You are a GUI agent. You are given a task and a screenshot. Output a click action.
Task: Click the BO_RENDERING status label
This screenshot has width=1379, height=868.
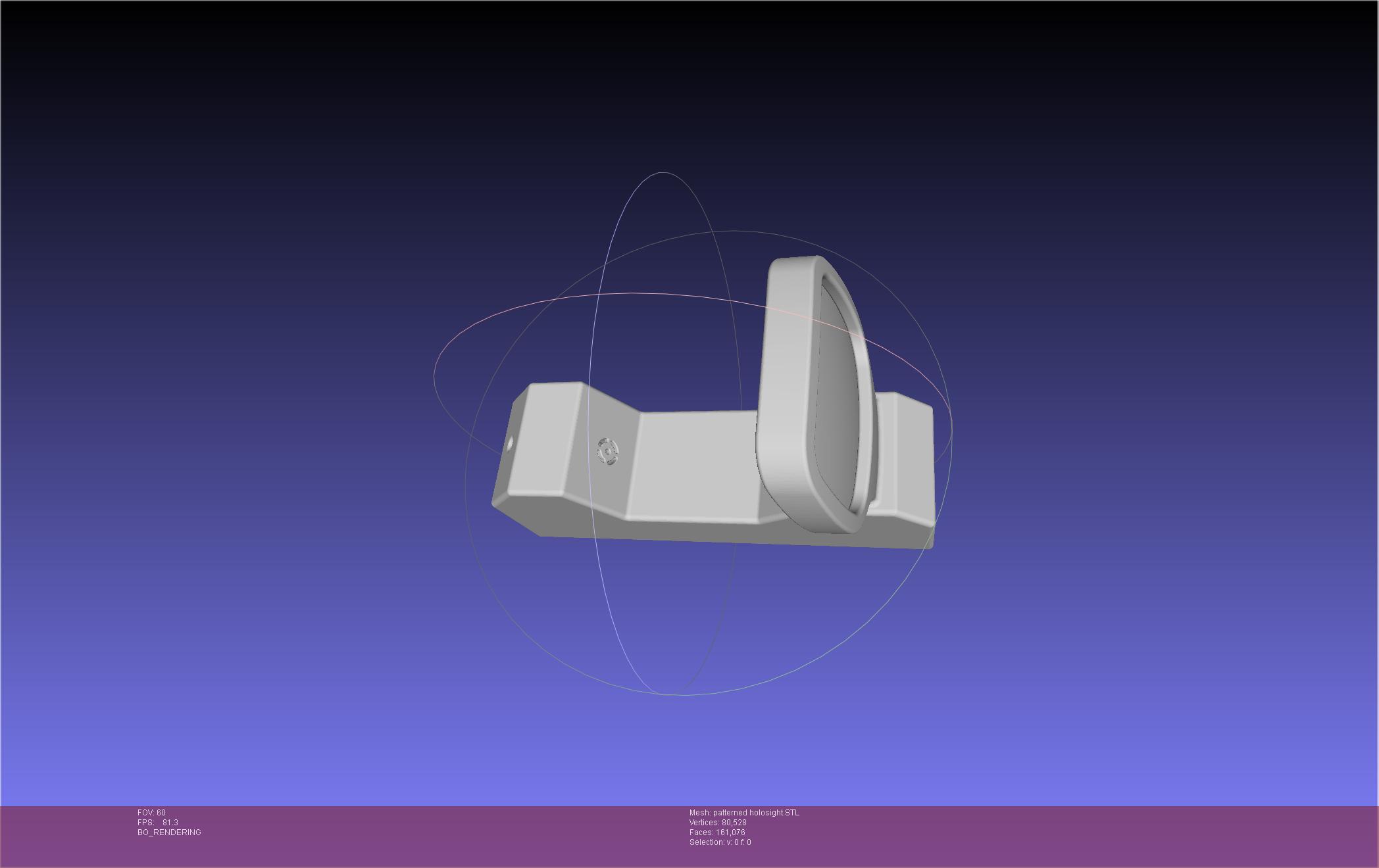(x=169, y=832)
